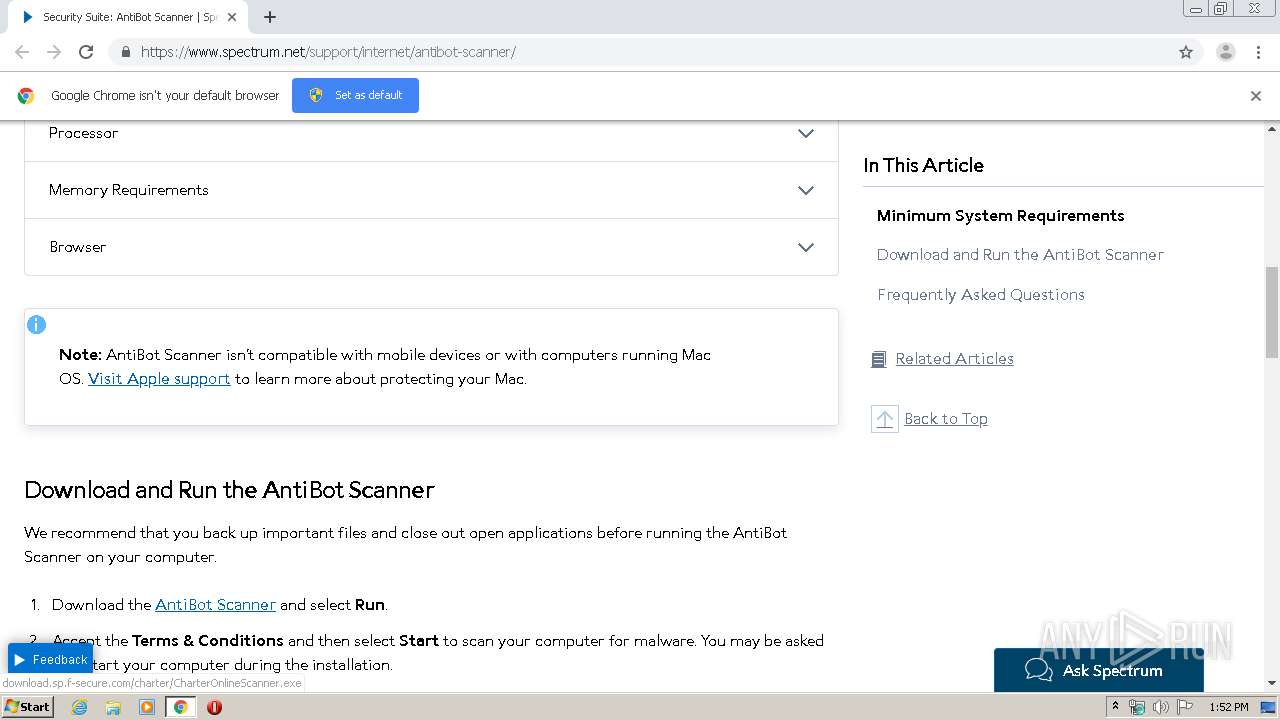Click the Chrome taskbar icon

(180, 707)
